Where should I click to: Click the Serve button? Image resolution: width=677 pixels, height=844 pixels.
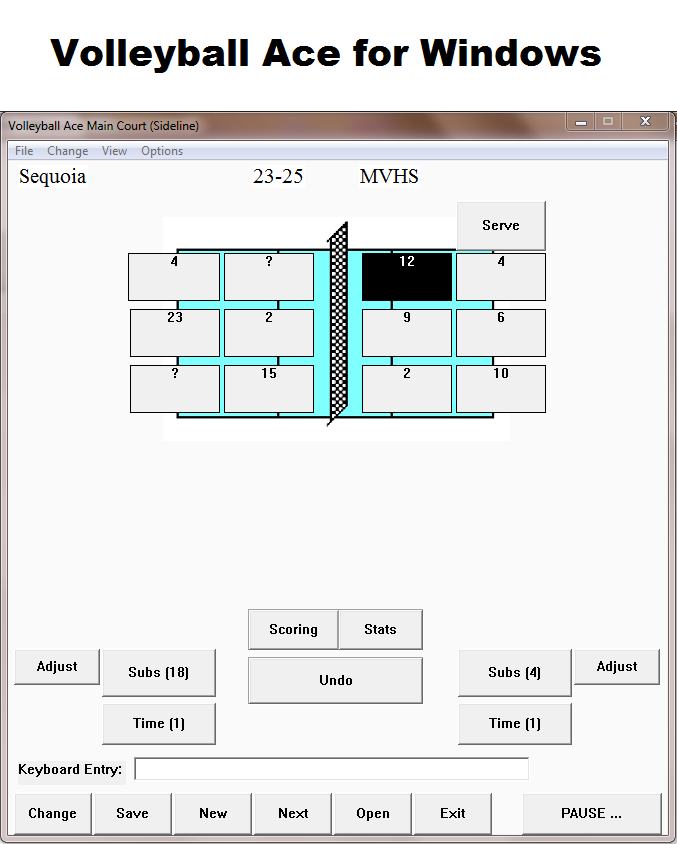[501, 226]
